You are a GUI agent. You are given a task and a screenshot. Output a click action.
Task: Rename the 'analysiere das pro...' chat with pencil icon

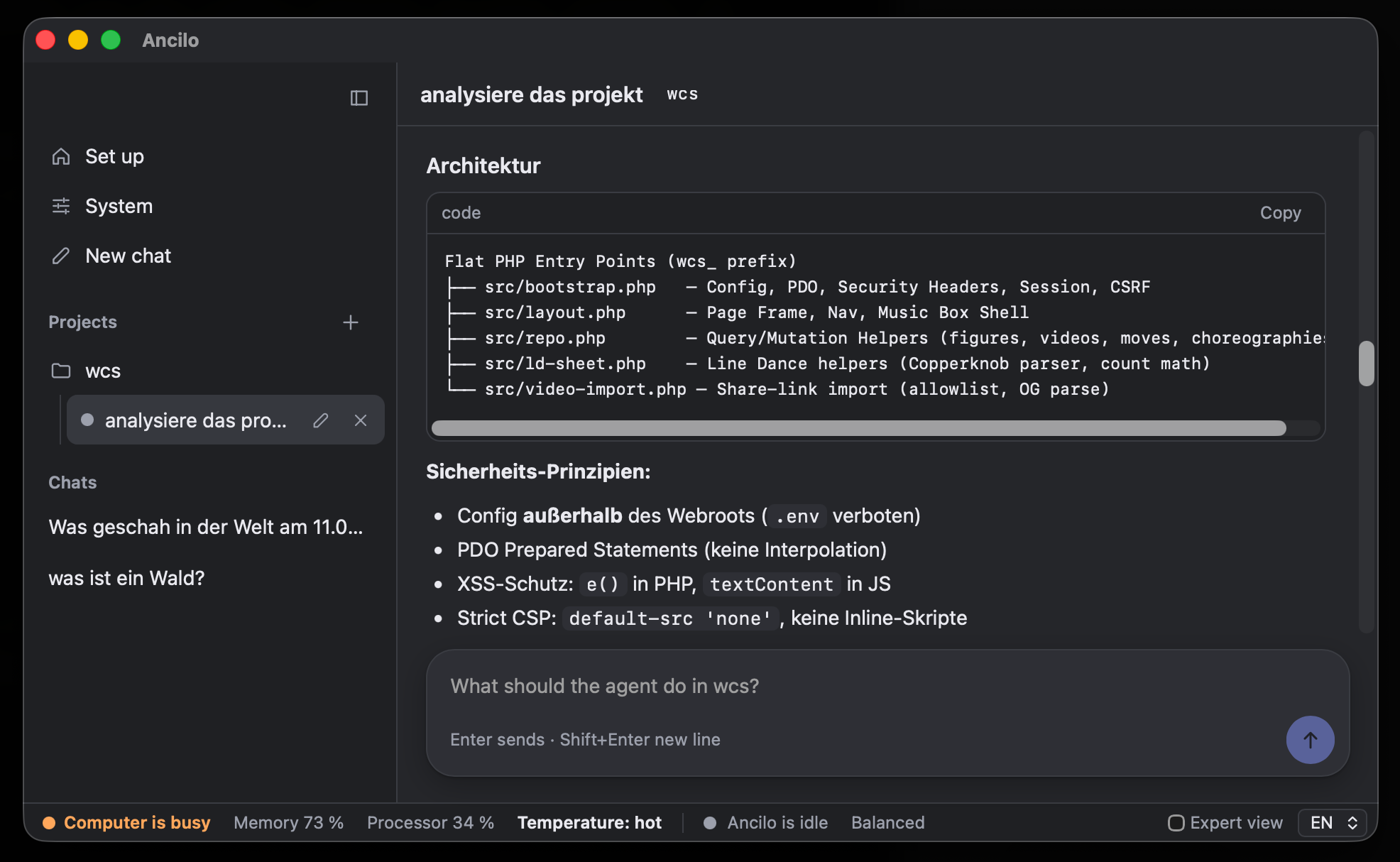pyautogui.click(x=321, y=420)
